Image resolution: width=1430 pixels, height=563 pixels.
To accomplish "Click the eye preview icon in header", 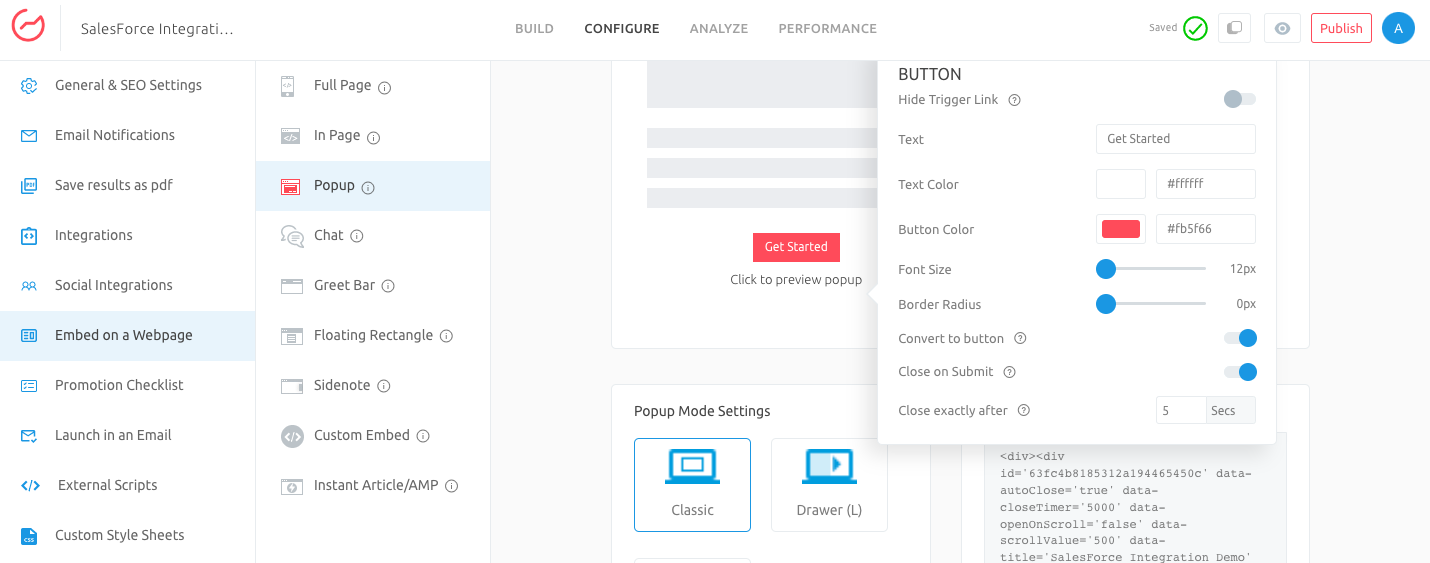I will [1282, 28].
